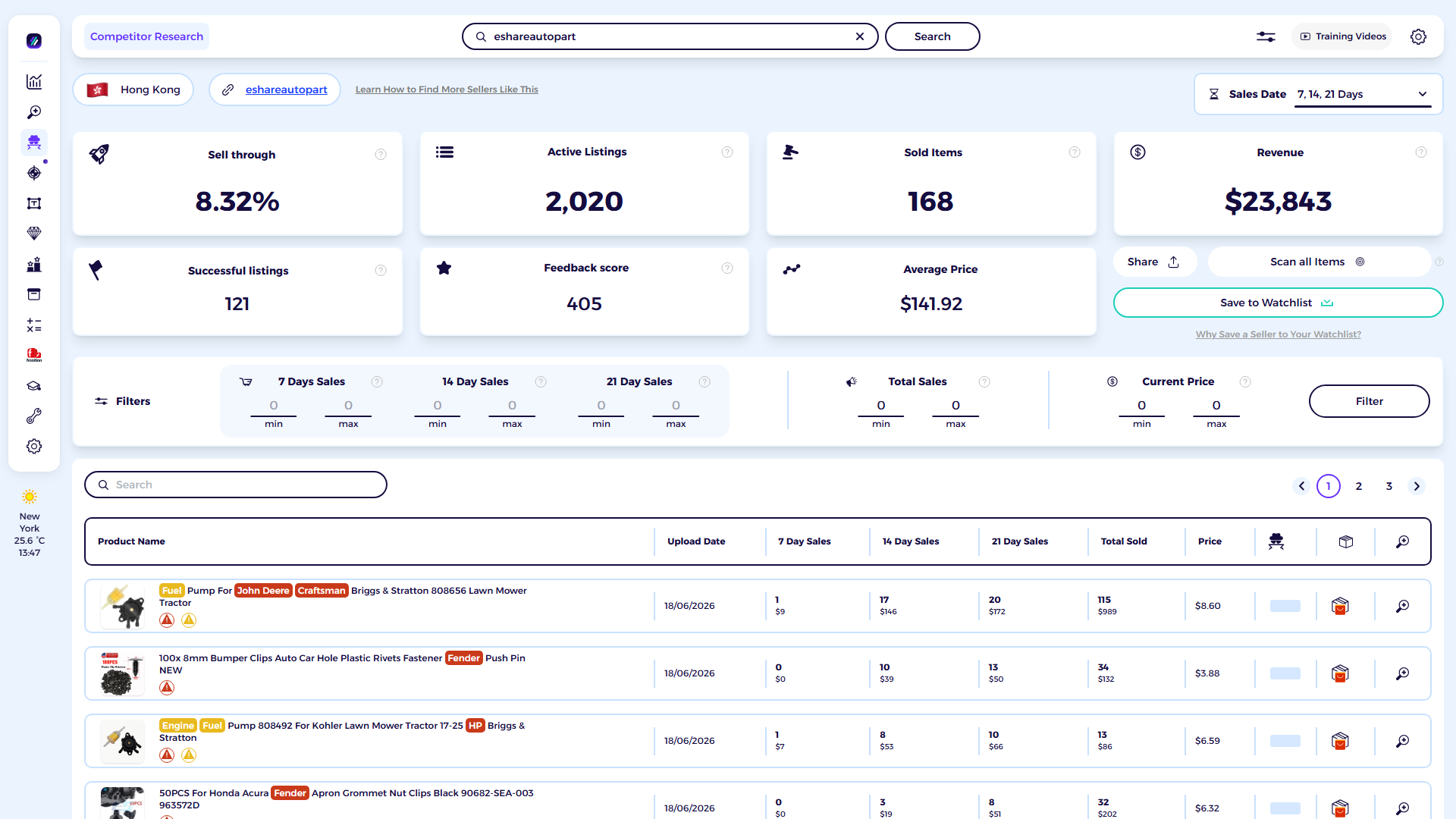Viewport: 1456px width, 819px height.
Task: Click the blue bar in Engine Fuel Pump 808492 row
Action: coord(1285,741)
